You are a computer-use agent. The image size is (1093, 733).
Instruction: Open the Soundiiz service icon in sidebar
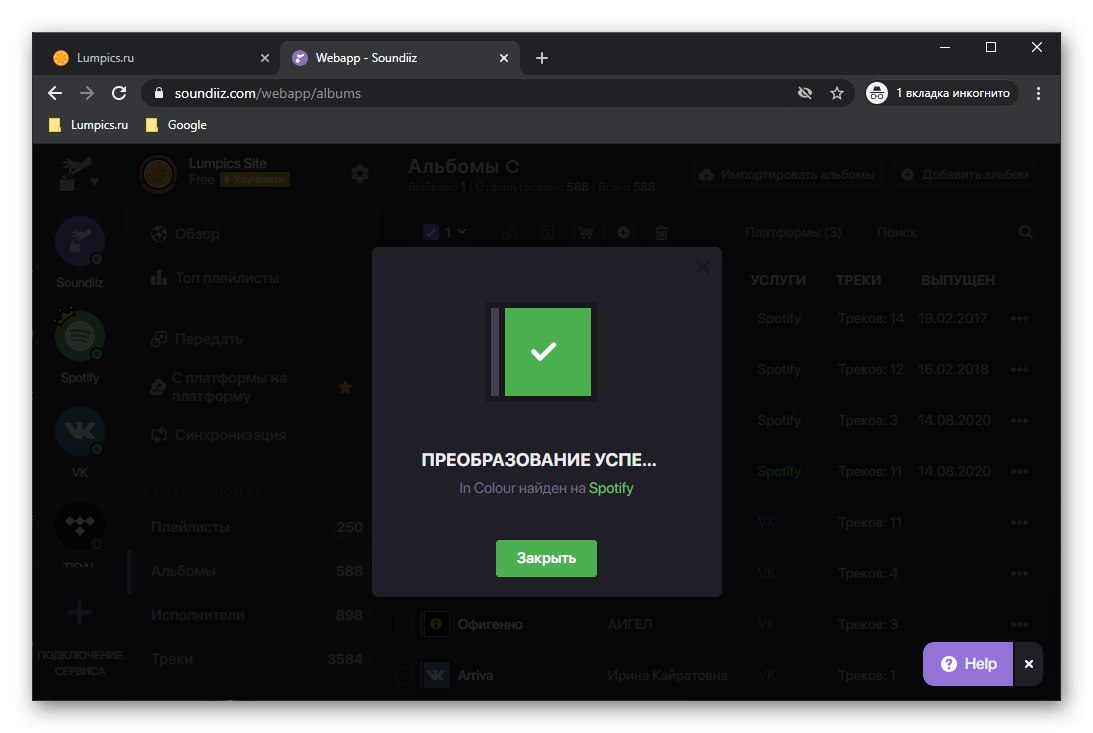[79, 242]
